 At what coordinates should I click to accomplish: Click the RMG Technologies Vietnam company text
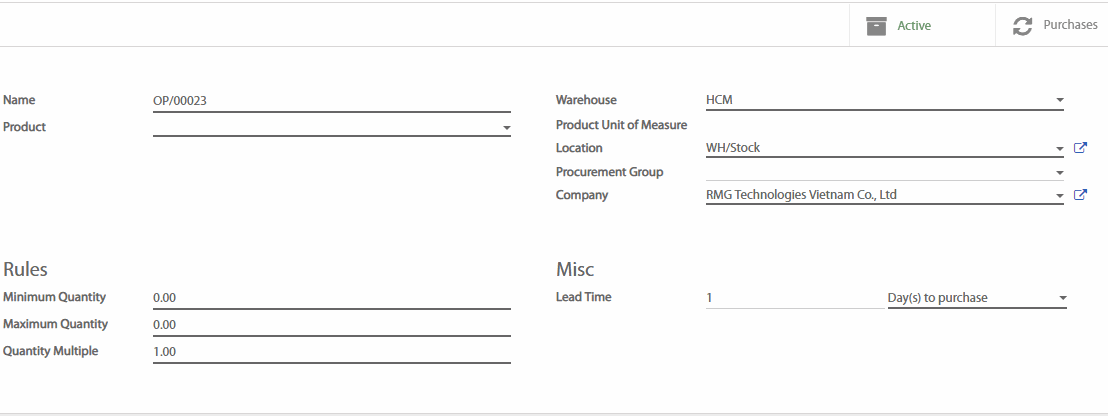[801, 195]
